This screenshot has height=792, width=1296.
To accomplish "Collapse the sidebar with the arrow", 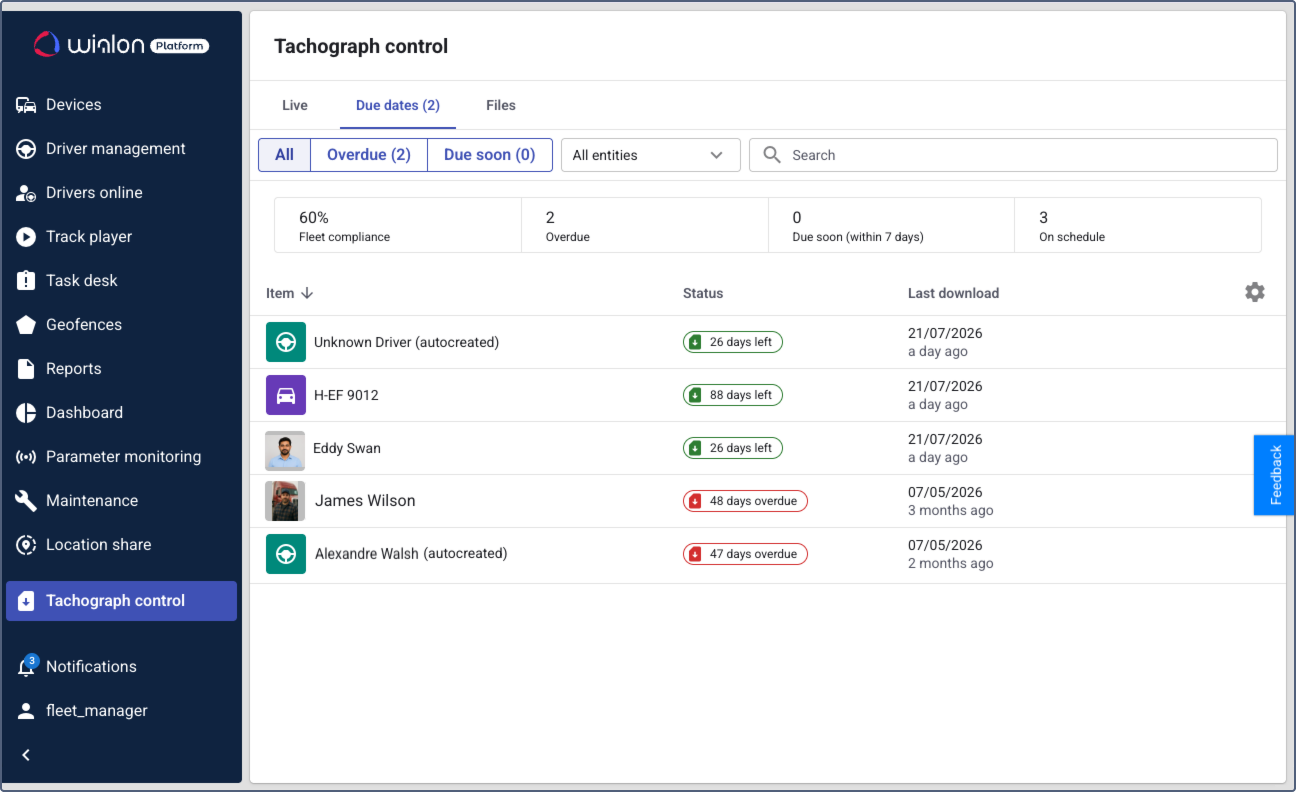I will click(26, 755).
